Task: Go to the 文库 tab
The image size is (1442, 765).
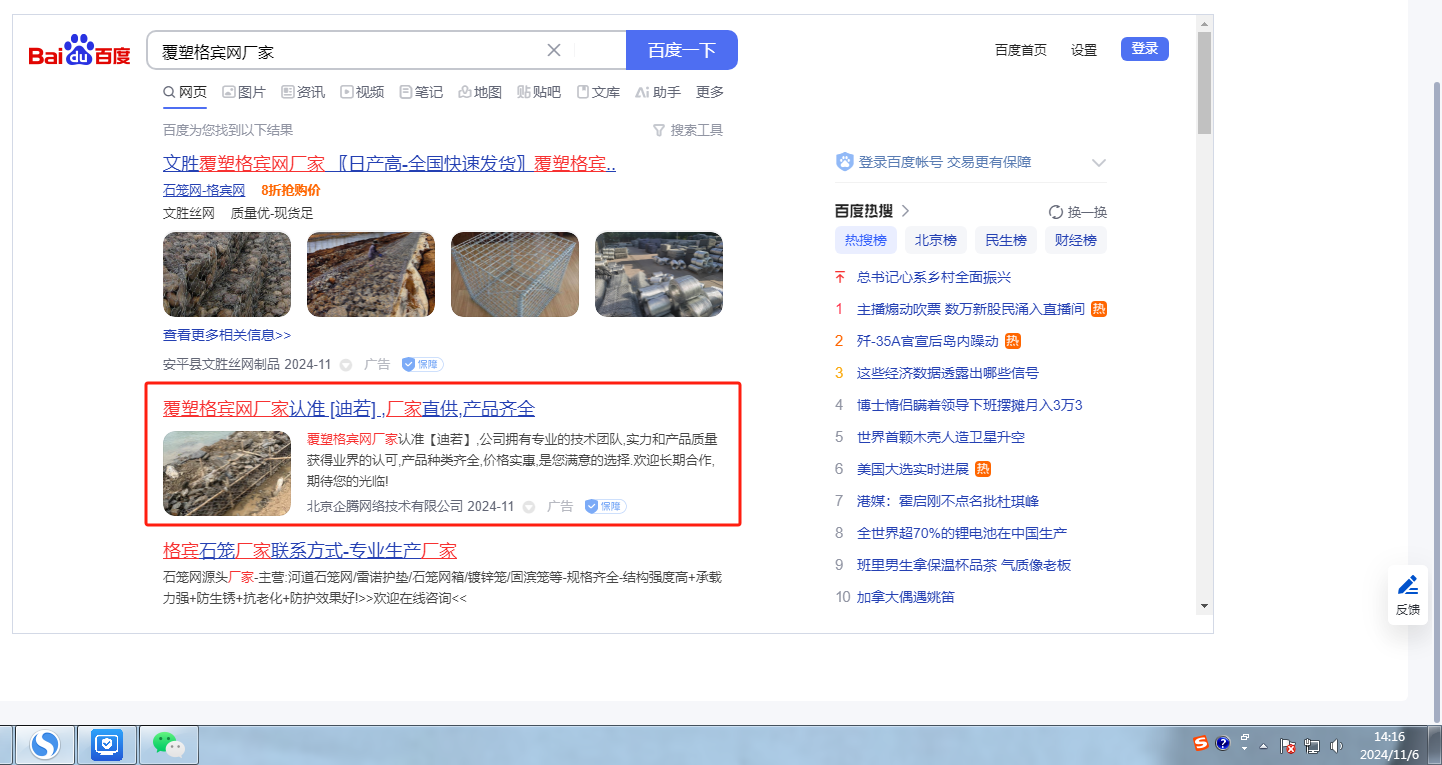Action: [598, 92]
